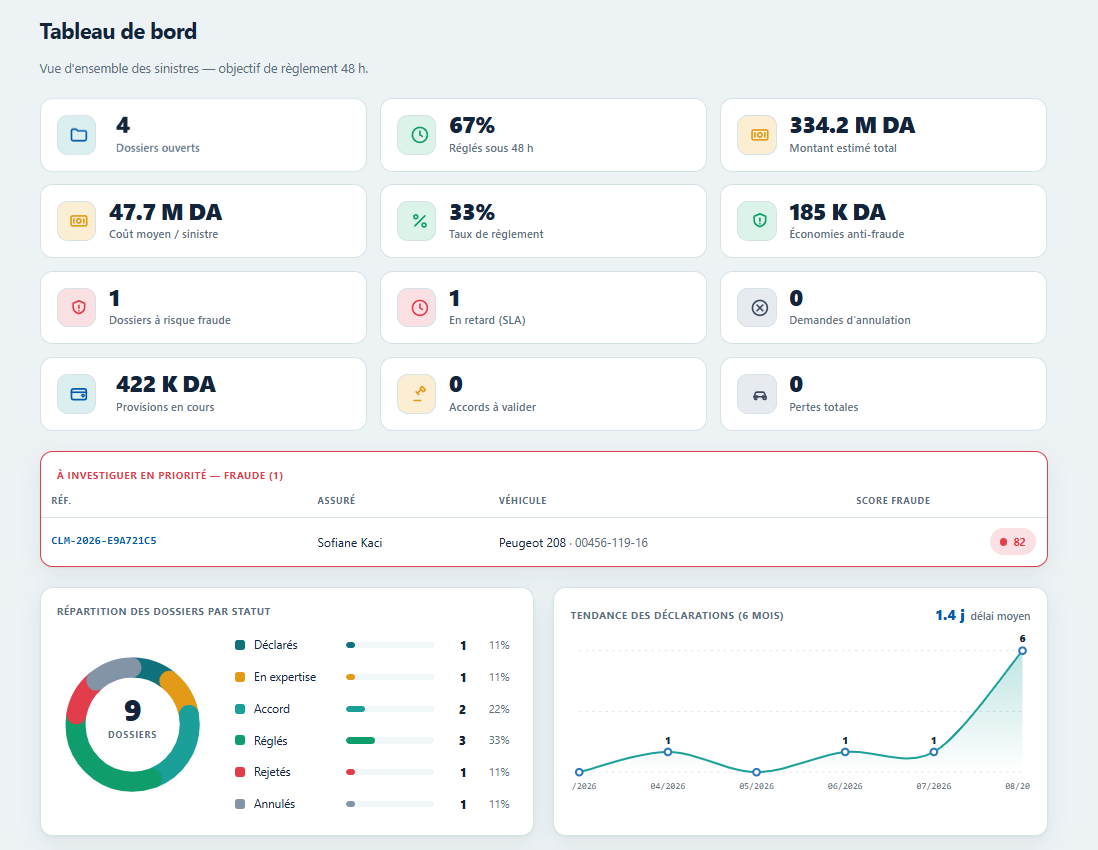Open claim reference CLM-2026-E9A721C5

(104, 541)
